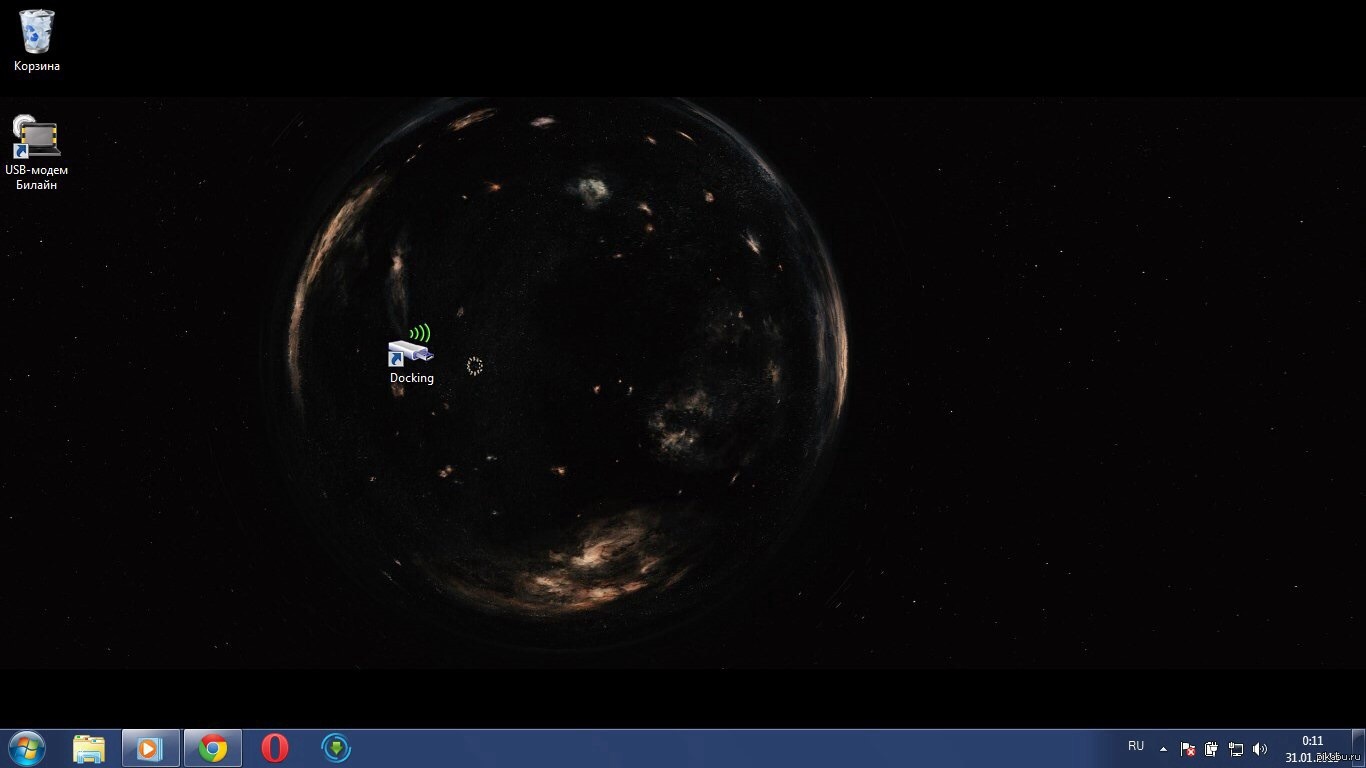This screenshot has width=1366, height=768.
Task: Switch to Google Chrome in taskbar
Action: pos(212,748)
